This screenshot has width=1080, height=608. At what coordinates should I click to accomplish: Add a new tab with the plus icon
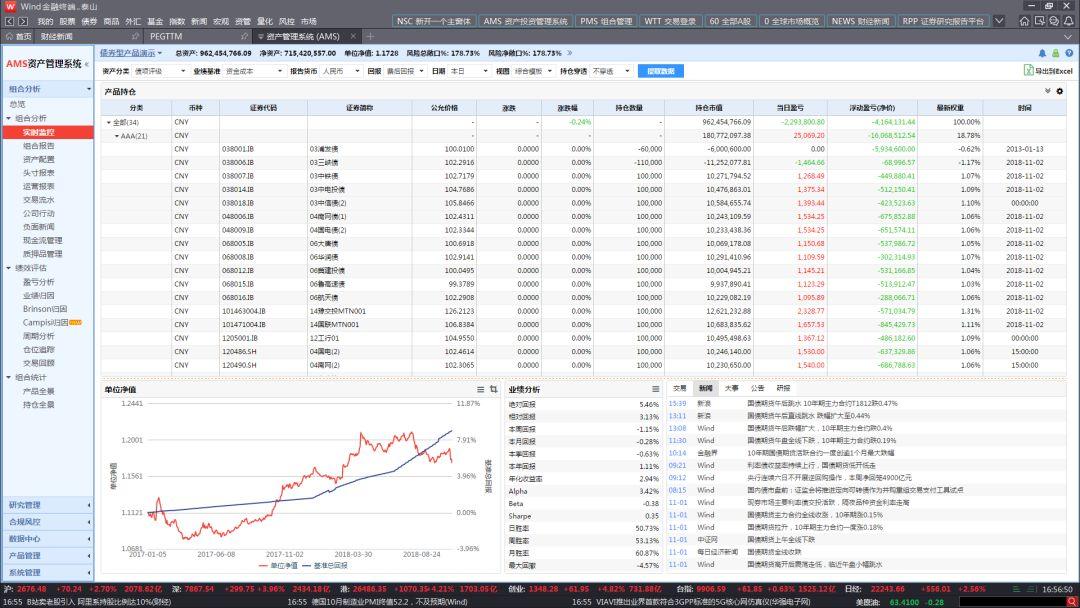coord(371,37)
